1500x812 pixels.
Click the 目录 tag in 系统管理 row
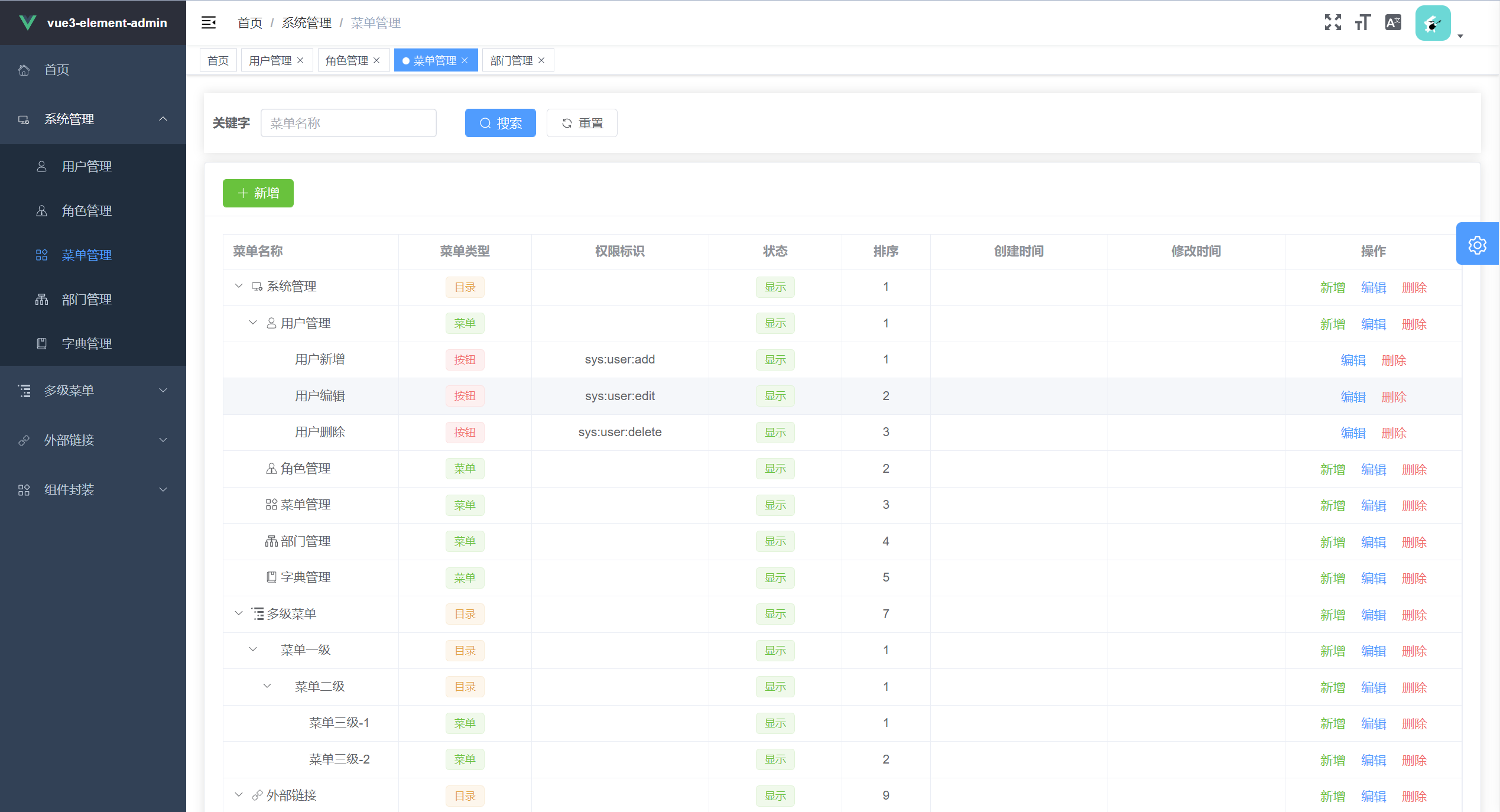click(x=465, y=287)
